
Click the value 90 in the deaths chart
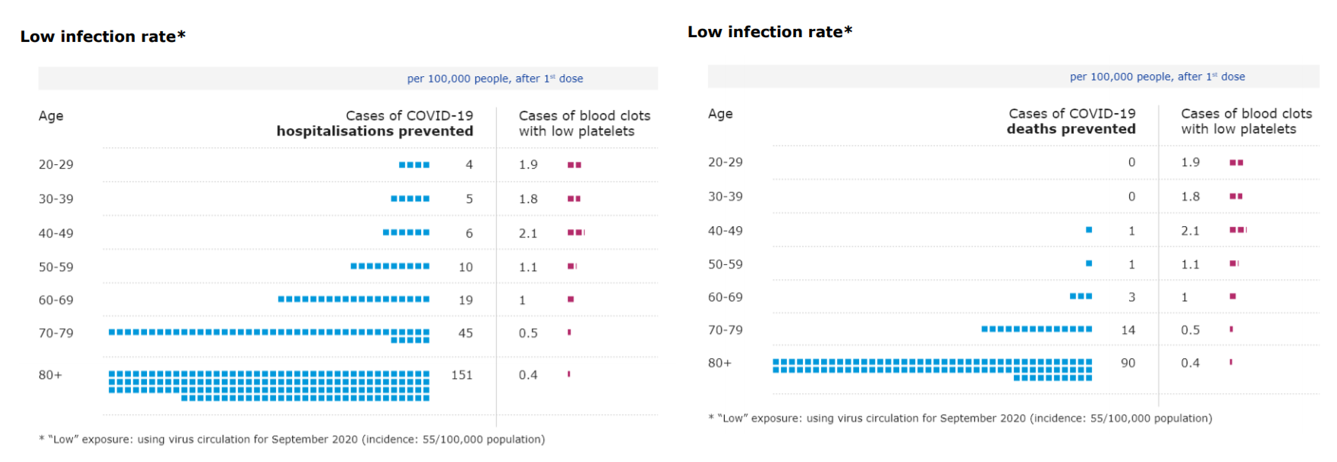coord(1128,363)
